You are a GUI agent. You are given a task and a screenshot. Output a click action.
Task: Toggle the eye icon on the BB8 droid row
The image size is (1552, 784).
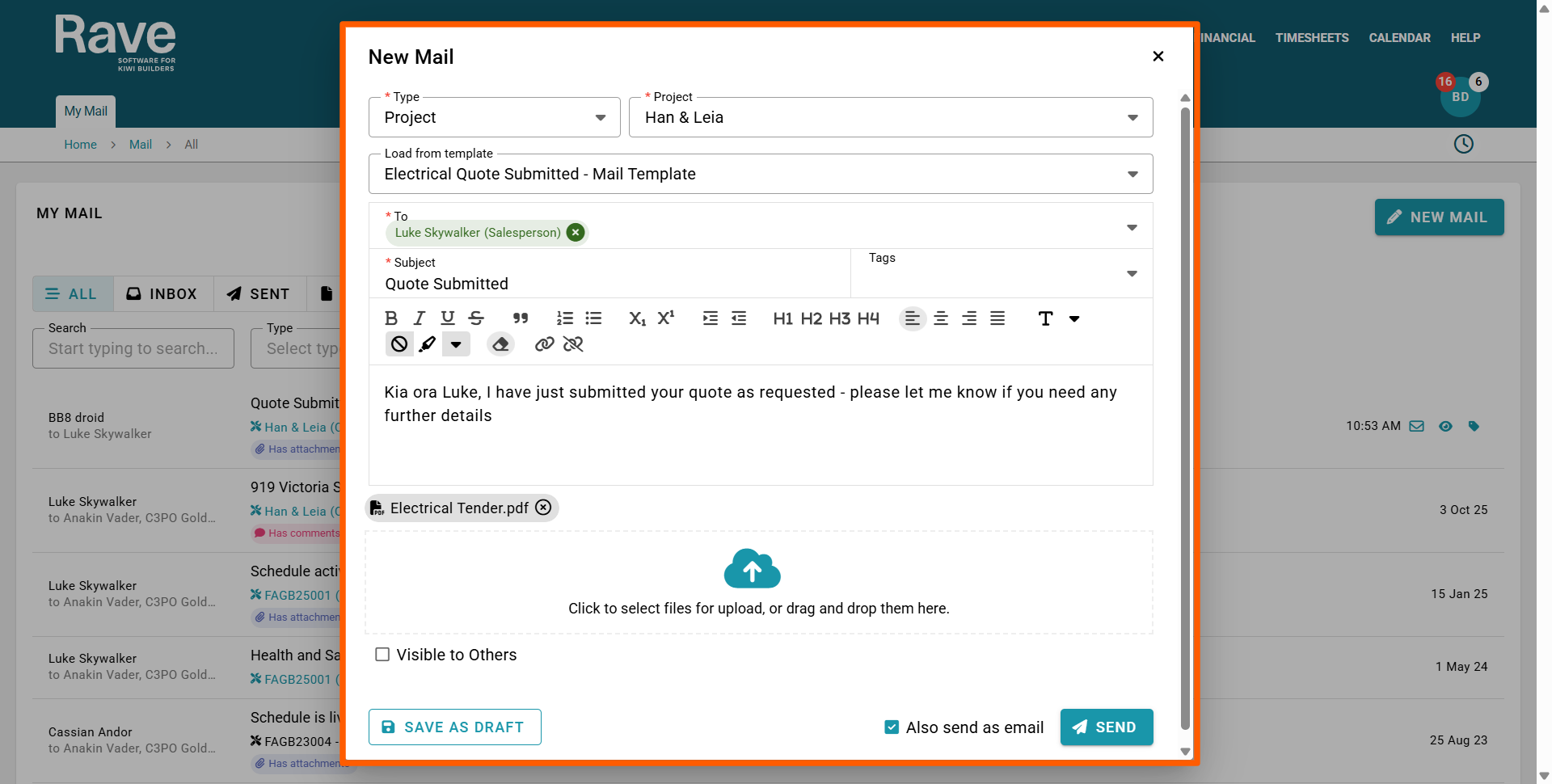(1445, 426)
